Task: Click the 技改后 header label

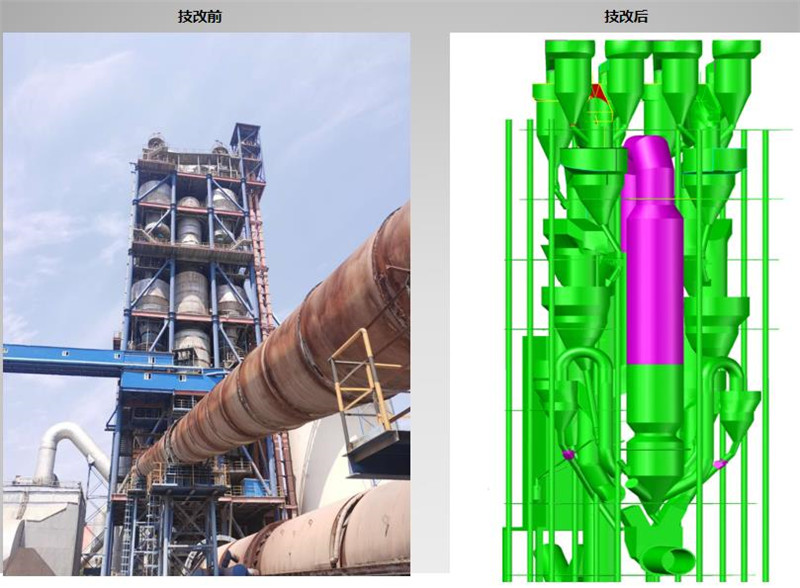Action: click(x=625, y=16)
